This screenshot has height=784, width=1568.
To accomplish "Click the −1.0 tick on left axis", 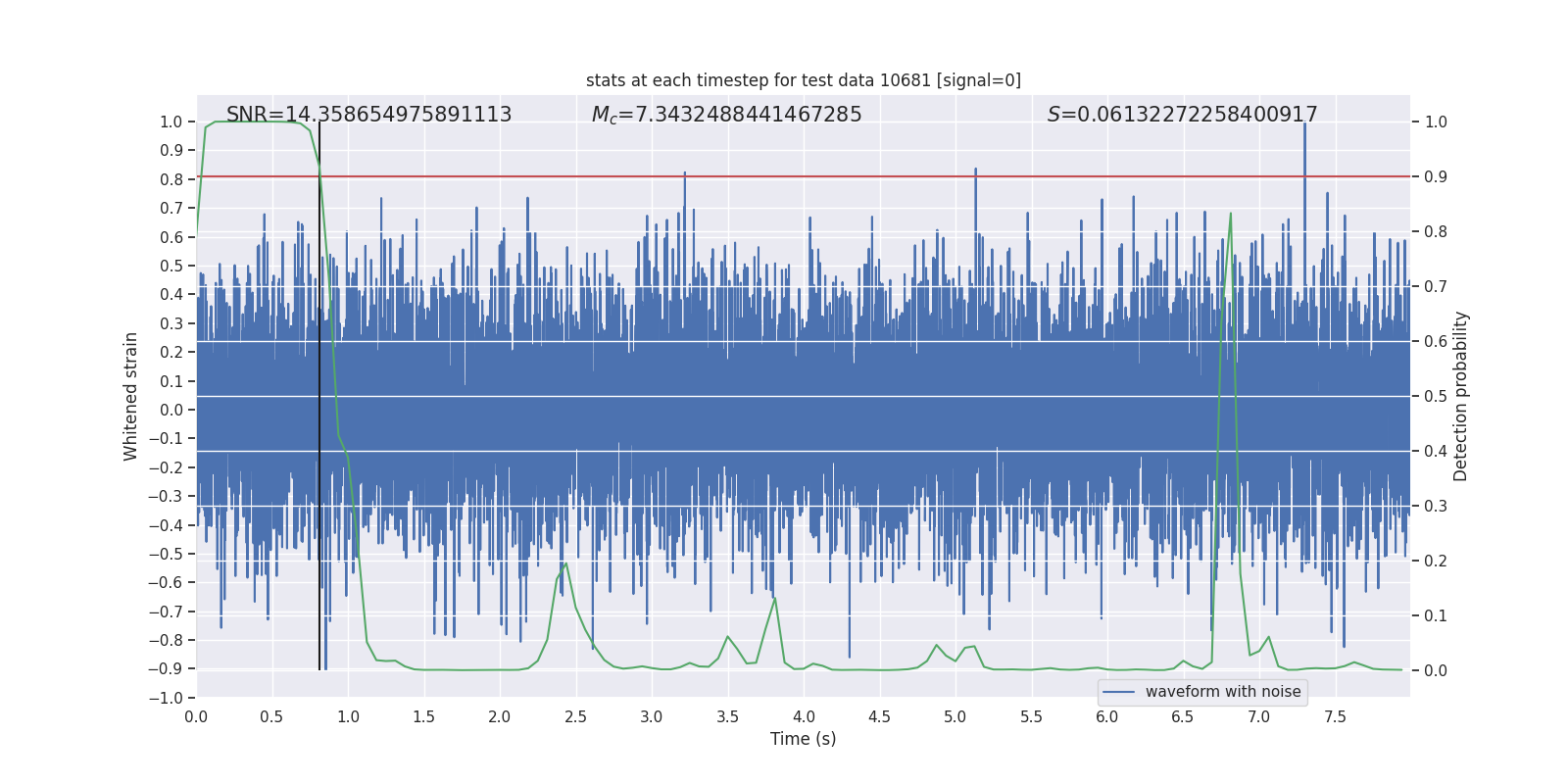I will tap(166, 698).
